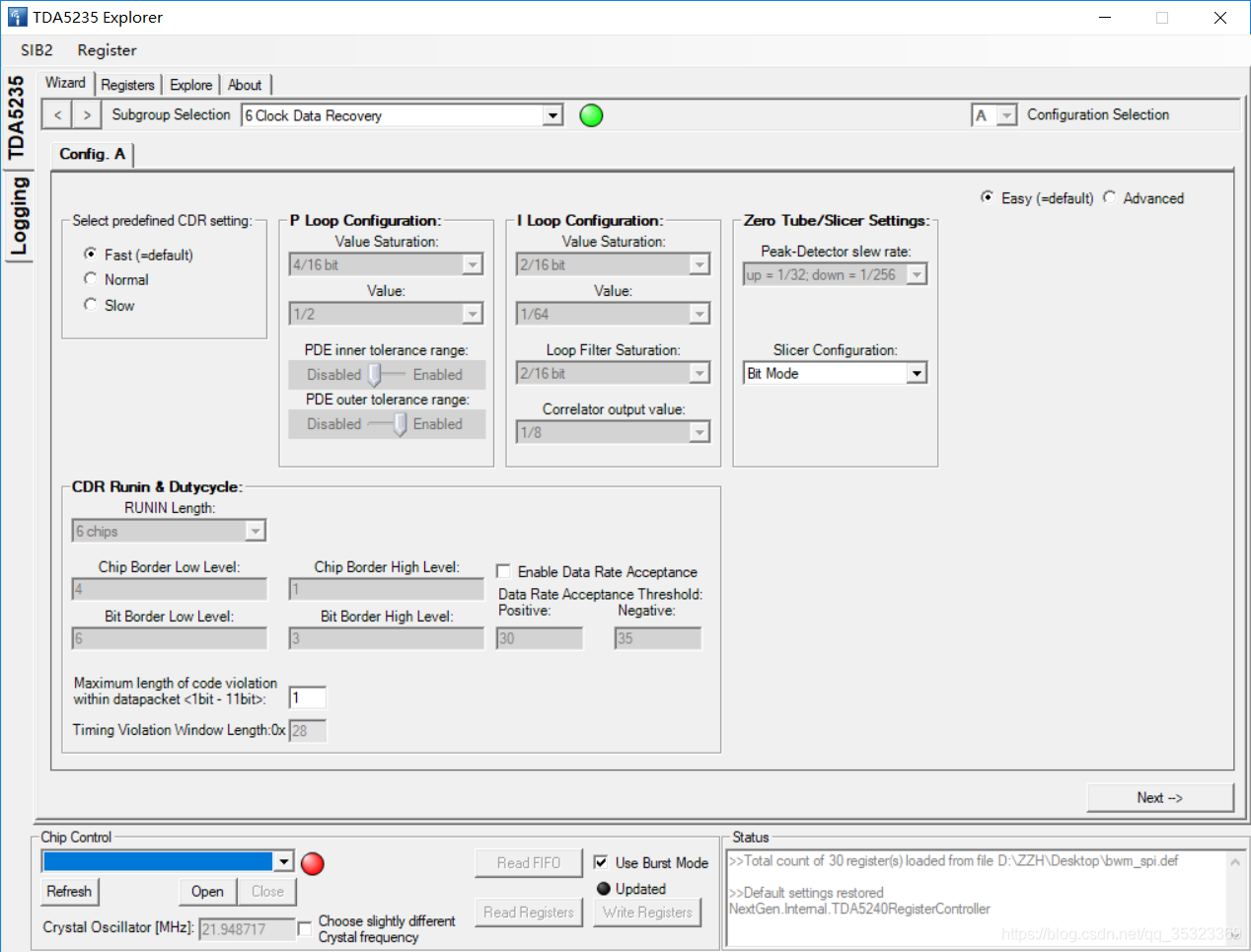
Task: Select the Fast (=default) CDR setting
Action: [x=91, y=254]
